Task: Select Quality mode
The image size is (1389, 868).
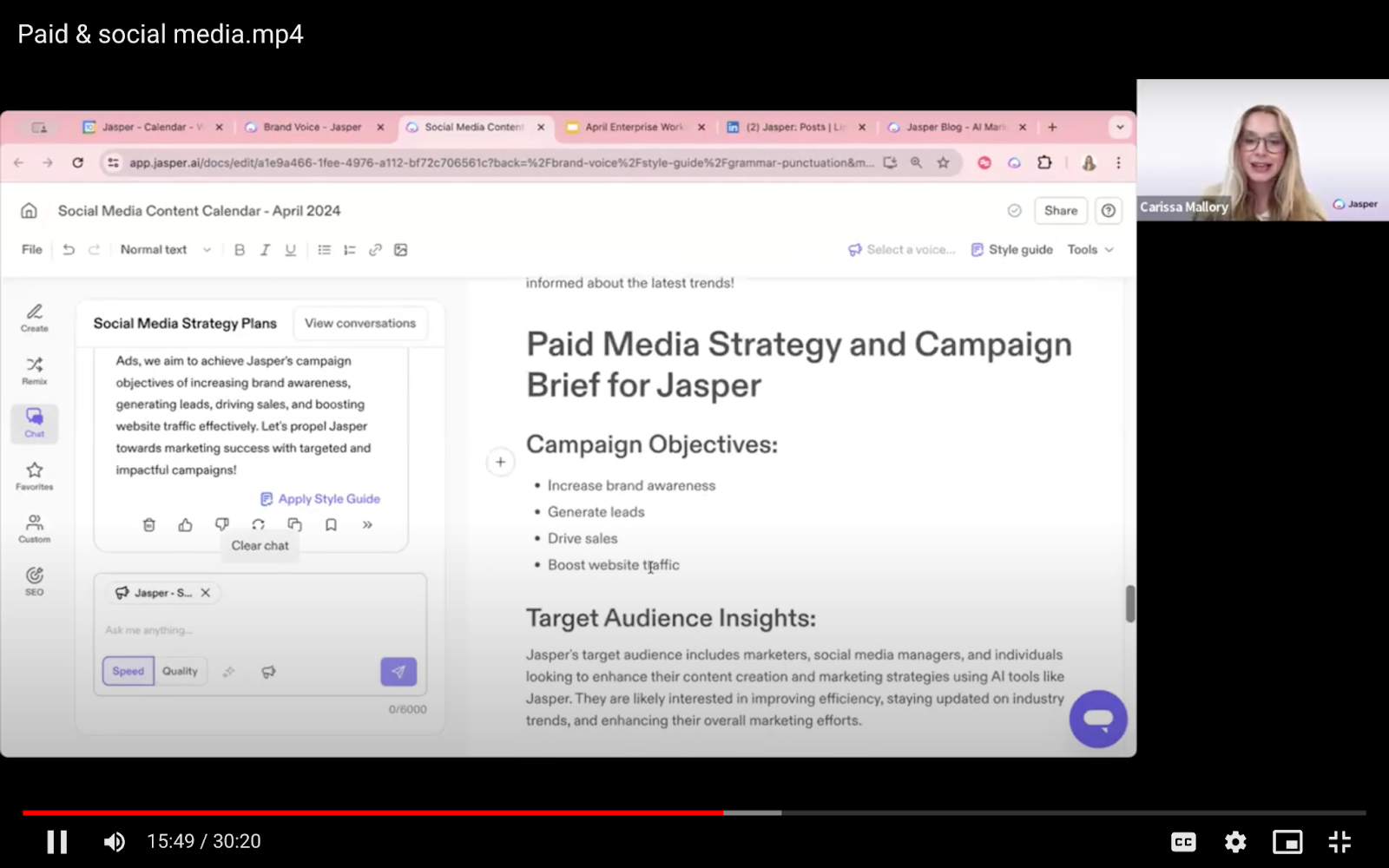Action: click(180, 671)
